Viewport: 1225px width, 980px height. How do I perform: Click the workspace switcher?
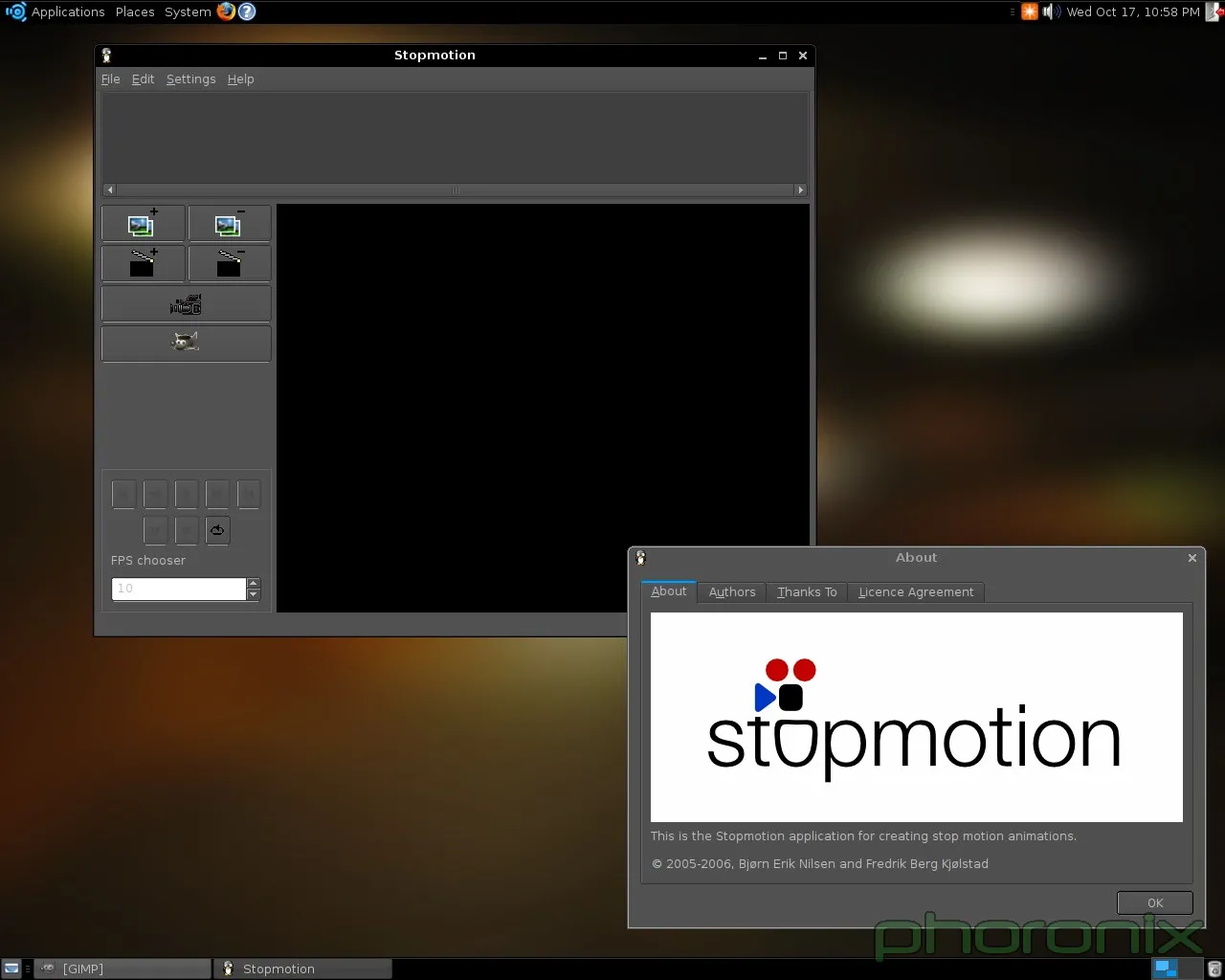click(x=1176, y=969)
